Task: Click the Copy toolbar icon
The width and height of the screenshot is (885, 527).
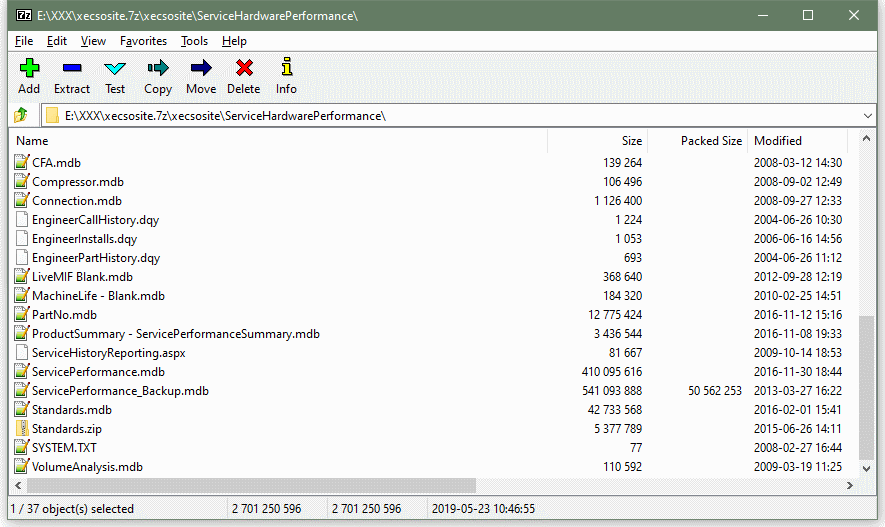Action: click(158, 68)
